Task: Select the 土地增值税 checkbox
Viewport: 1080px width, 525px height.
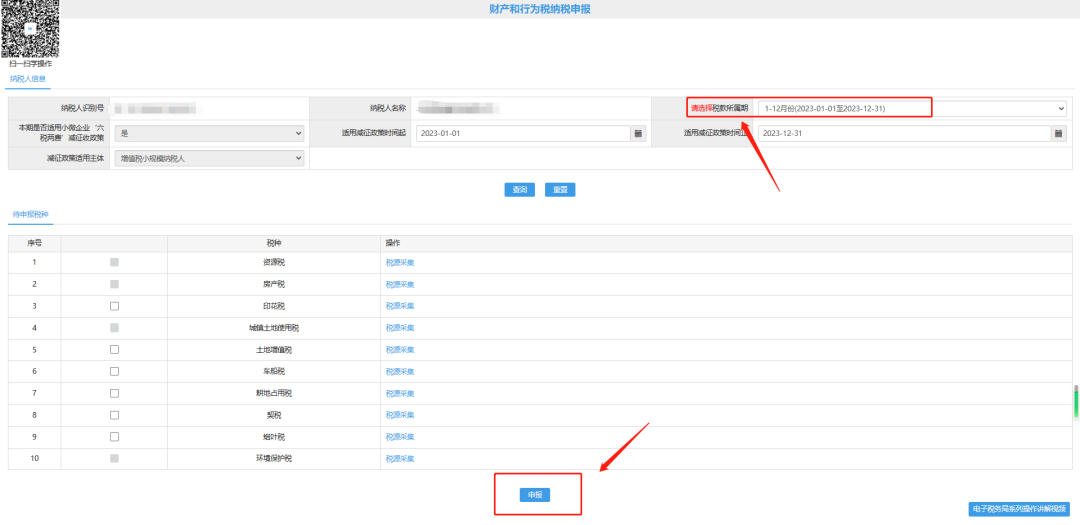Action: point(114,349)
